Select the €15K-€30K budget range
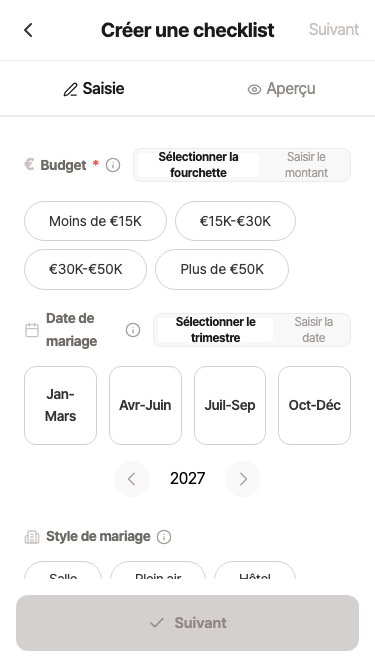375x667 pixels. pyautogui.click(x=235, y=221)
